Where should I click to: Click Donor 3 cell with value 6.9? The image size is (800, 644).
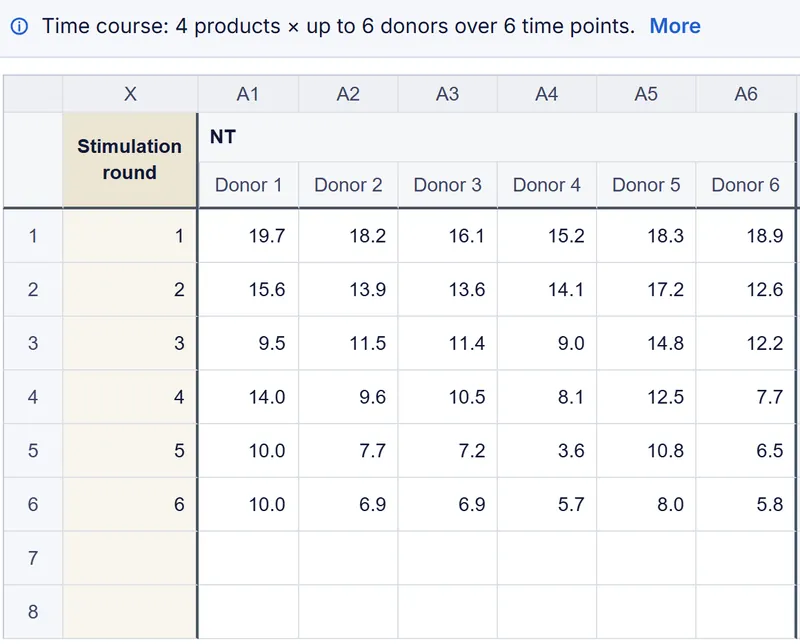pyautogui.click(x=447, y=504)
